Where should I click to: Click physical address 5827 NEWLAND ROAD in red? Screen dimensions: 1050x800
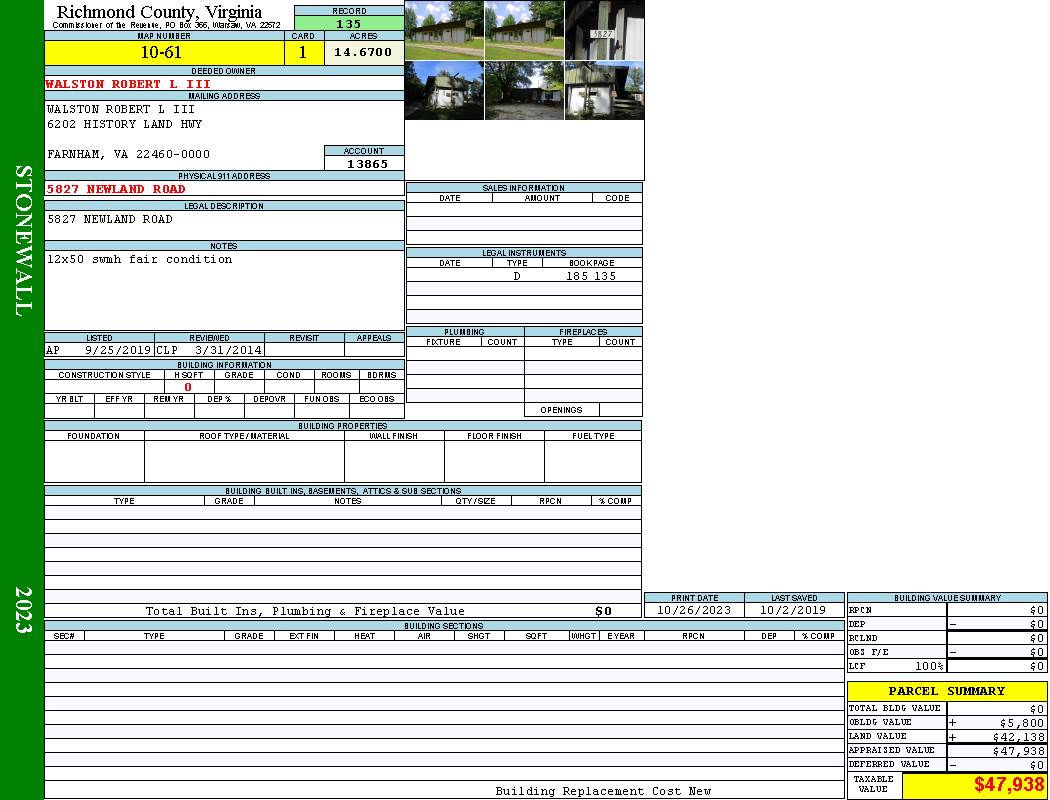(x=116, y=189)
